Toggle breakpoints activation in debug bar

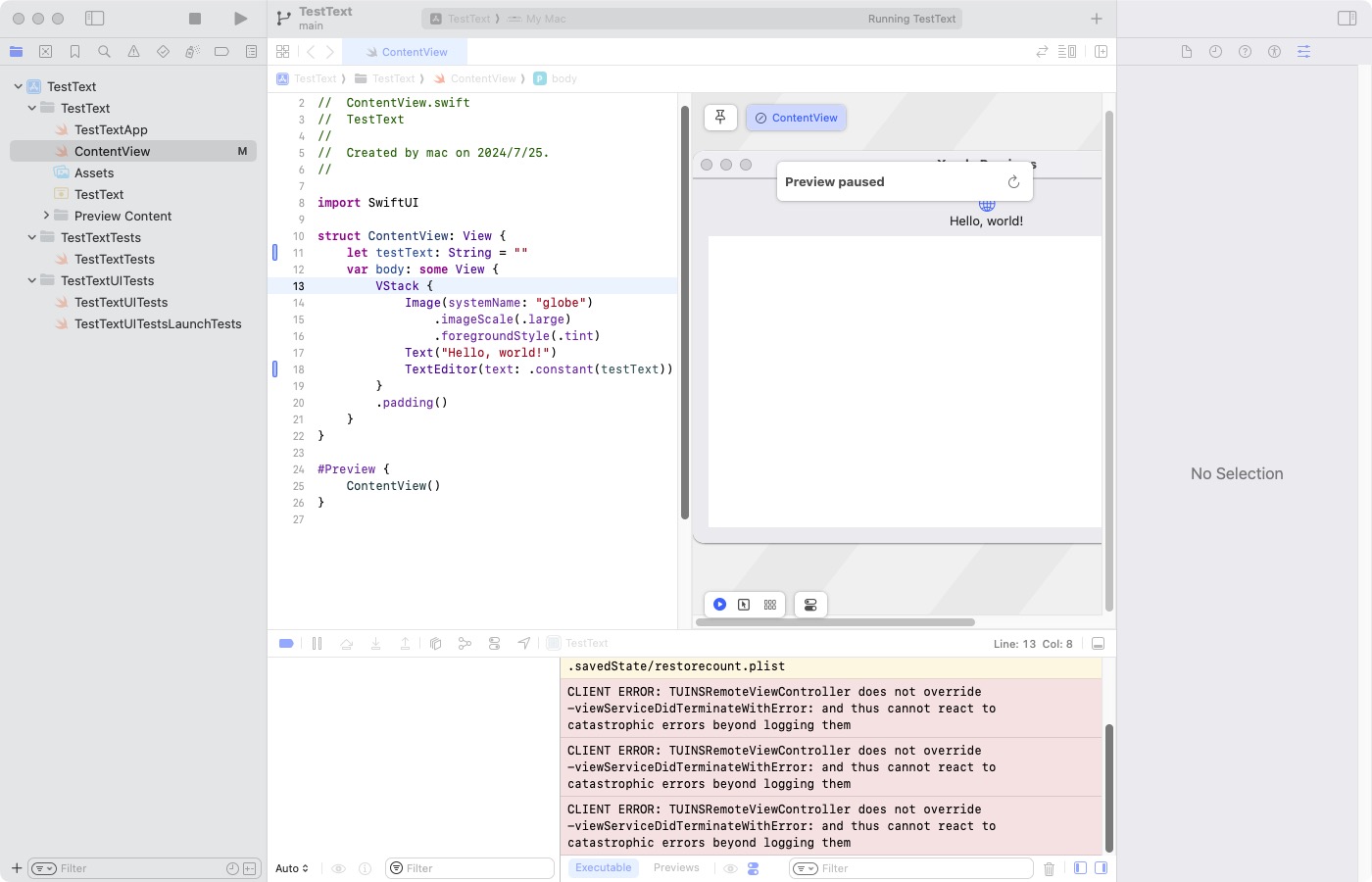(x=286, y=644)
